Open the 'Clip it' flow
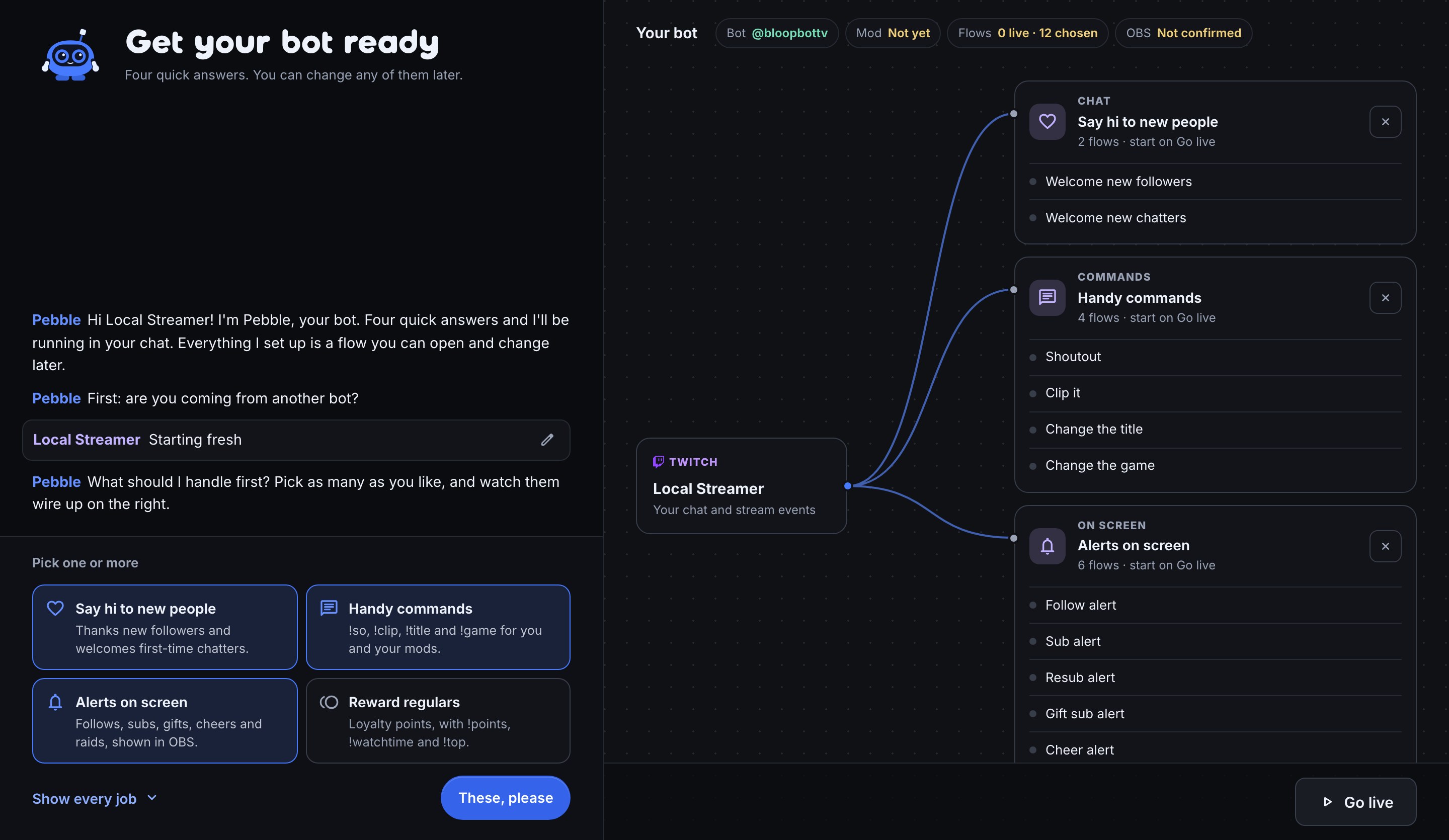The width and height of the screenshot is (1449, 840). [1215, 393]
